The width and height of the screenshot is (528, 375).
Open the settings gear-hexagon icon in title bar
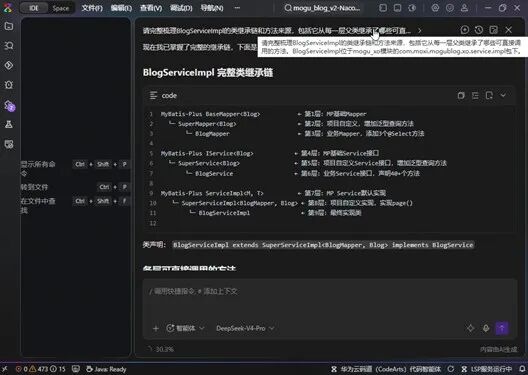tap(435, 8)
